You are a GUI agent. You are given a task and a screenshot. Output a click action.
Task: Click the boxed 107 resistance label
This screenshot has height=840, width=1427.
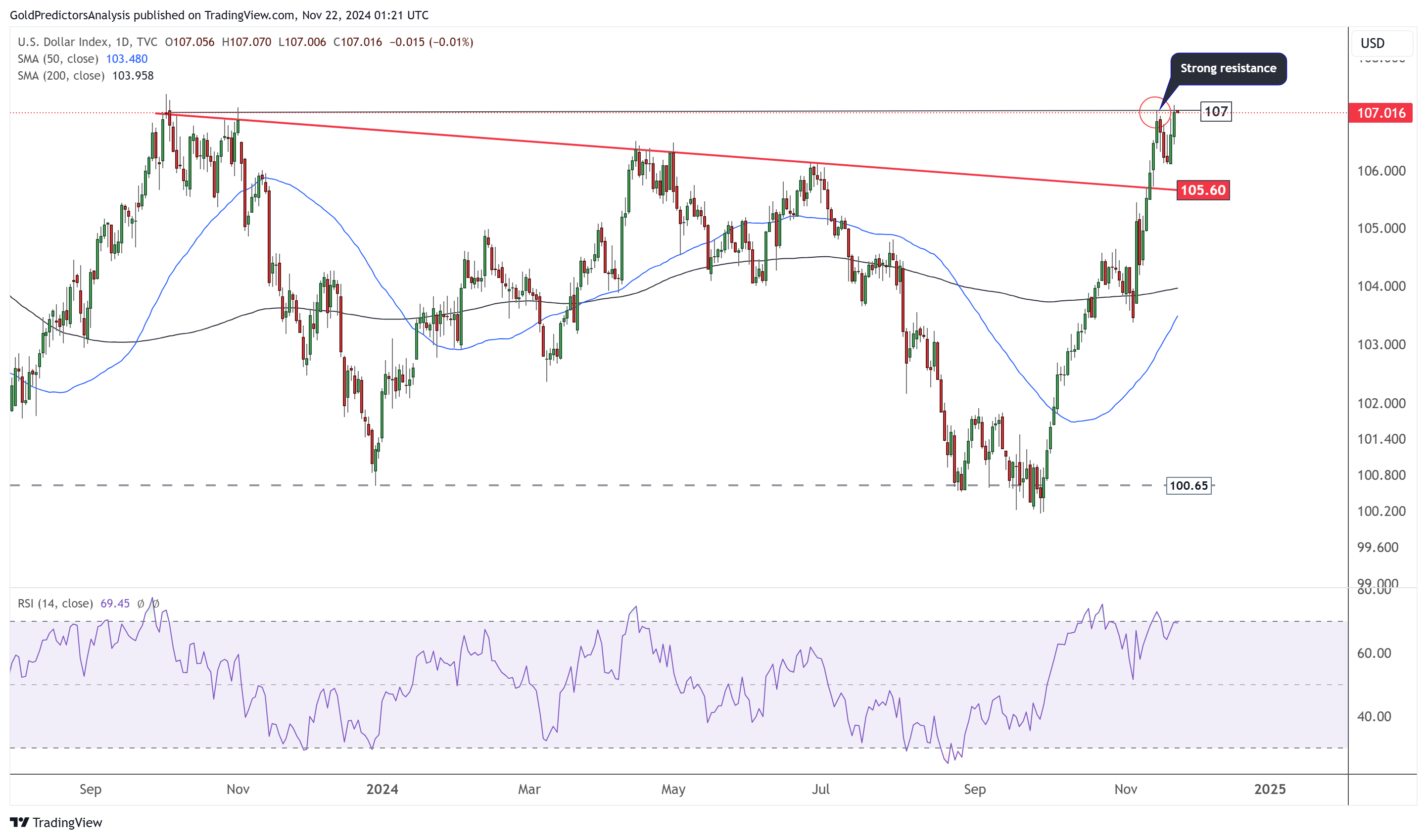point(1215,111)
